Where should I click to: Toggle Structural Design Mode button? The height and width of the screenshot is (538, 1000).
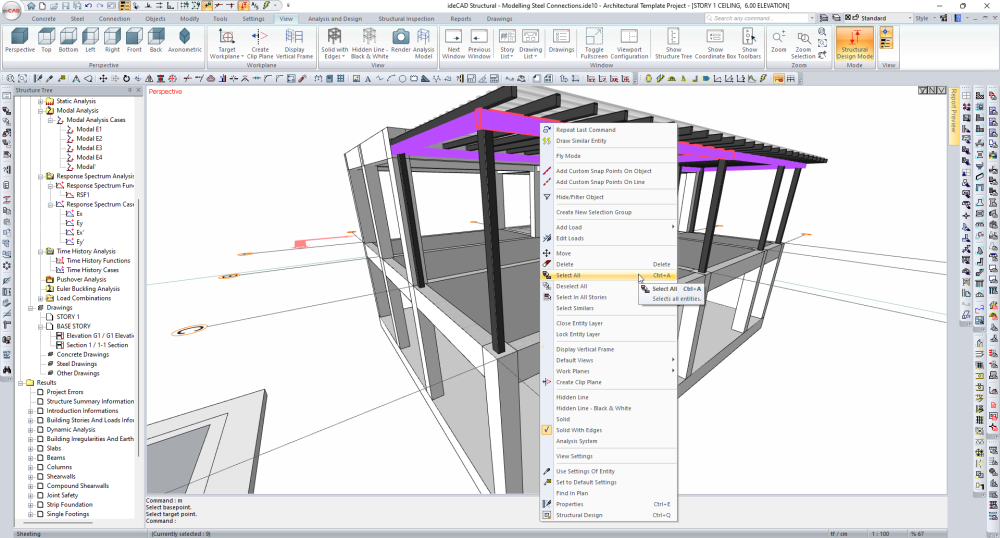(x=854, y=42)
